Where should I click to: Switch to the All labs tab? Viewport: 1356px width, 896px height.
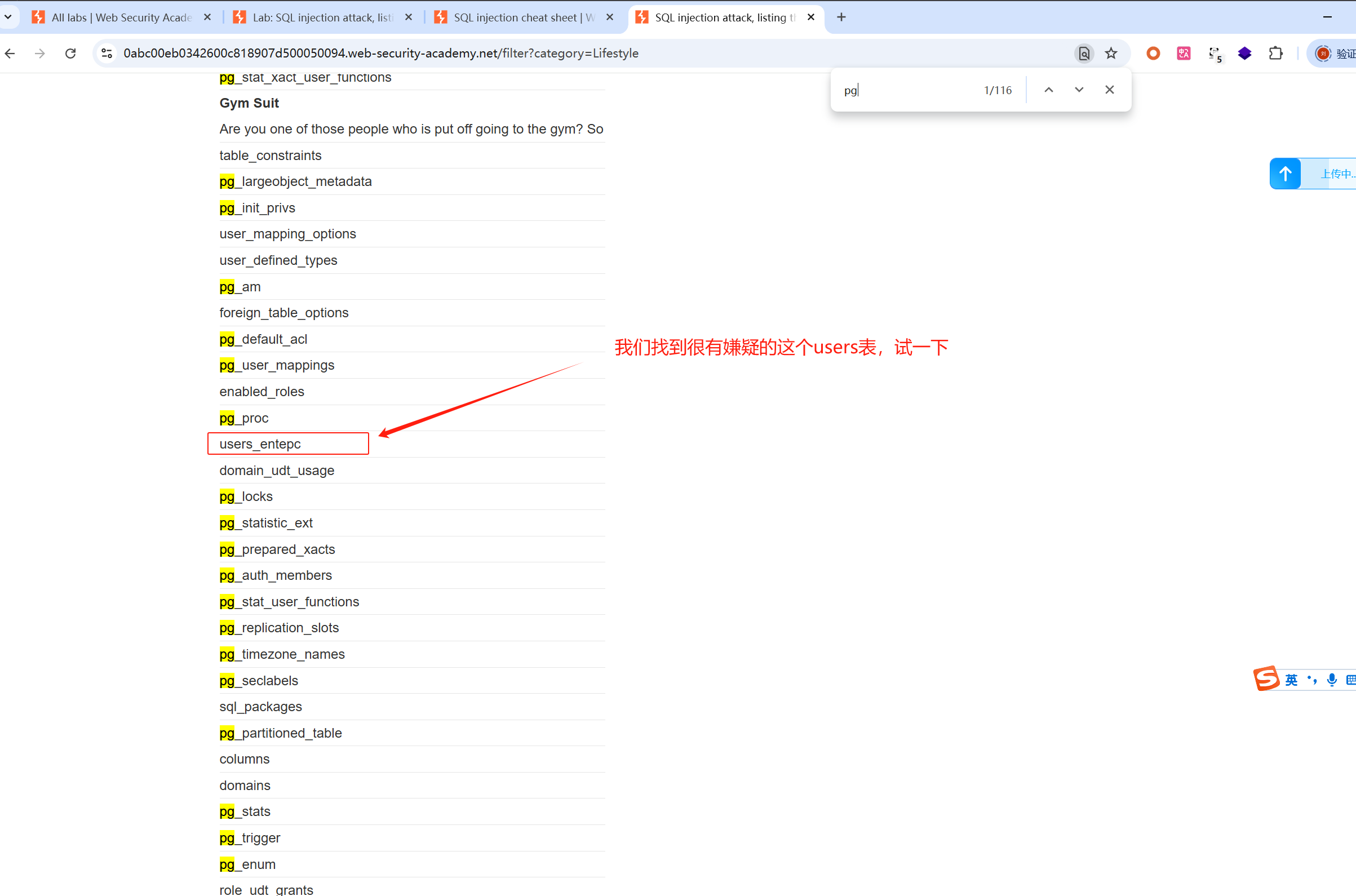click(120, 17)
